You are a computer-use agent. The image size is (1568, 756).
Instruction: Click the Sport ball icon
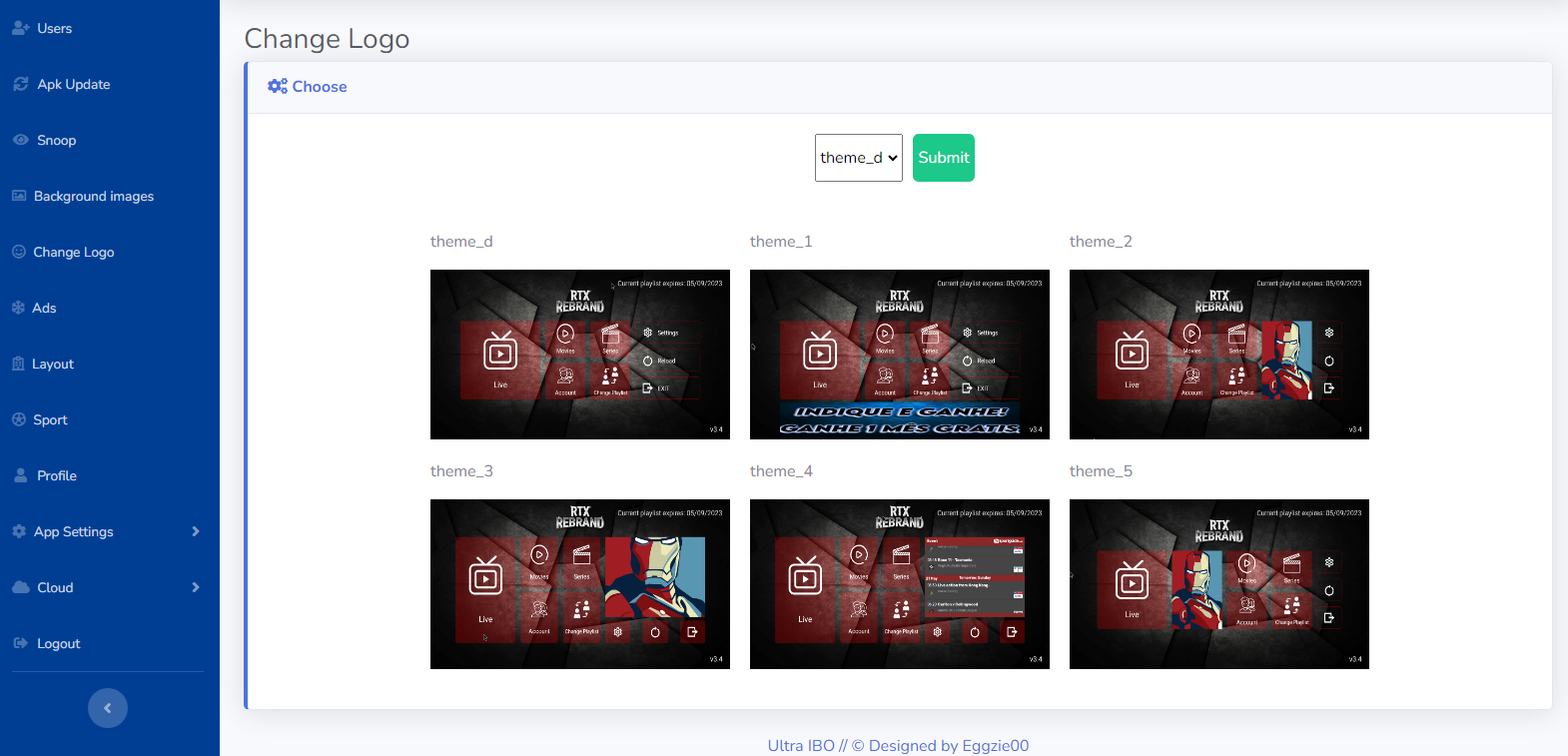19,419
